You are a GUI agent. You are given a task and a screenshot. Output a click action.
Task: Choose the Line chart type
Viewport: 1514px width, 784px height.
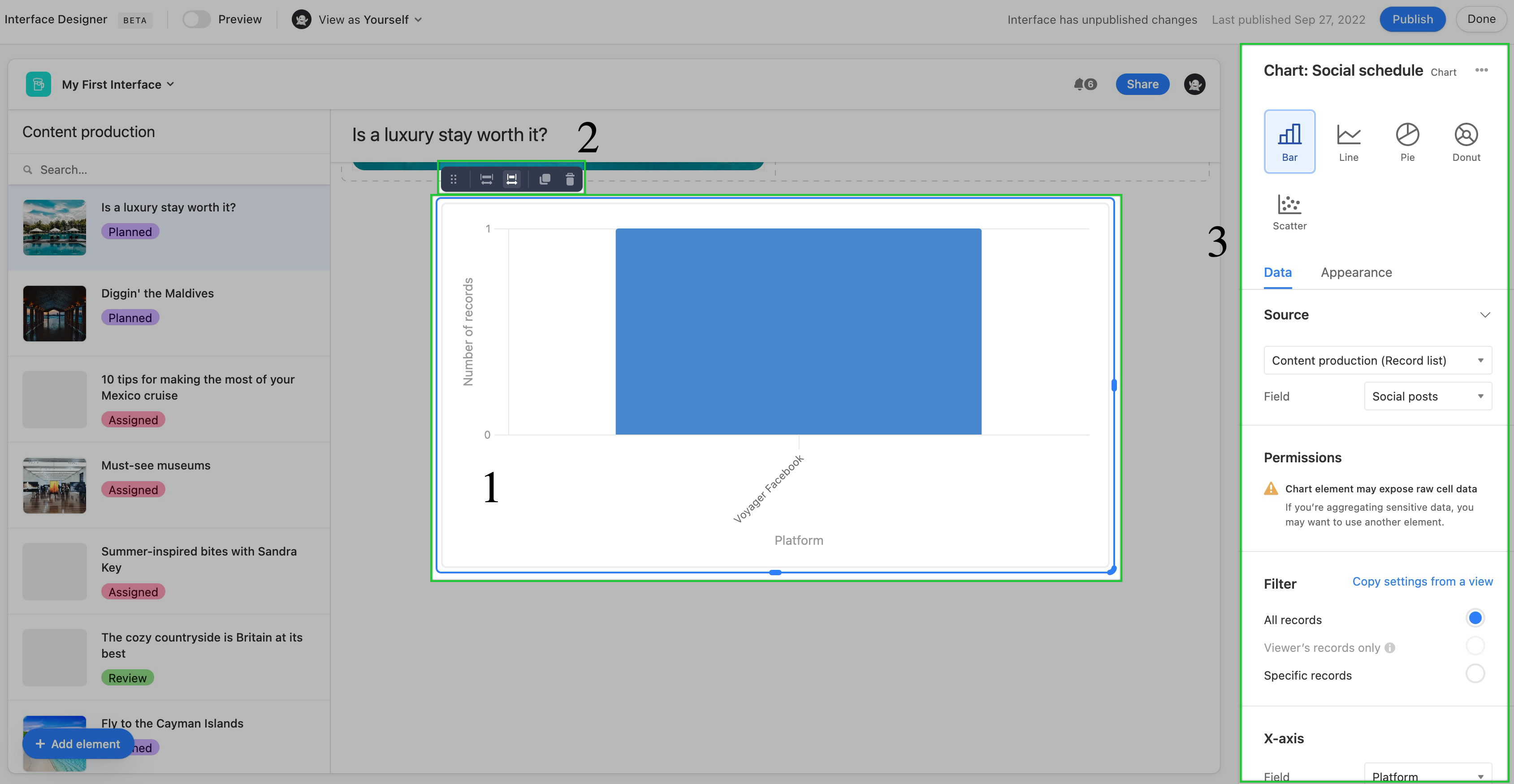pyautogui.click(x=1348, y=142)
